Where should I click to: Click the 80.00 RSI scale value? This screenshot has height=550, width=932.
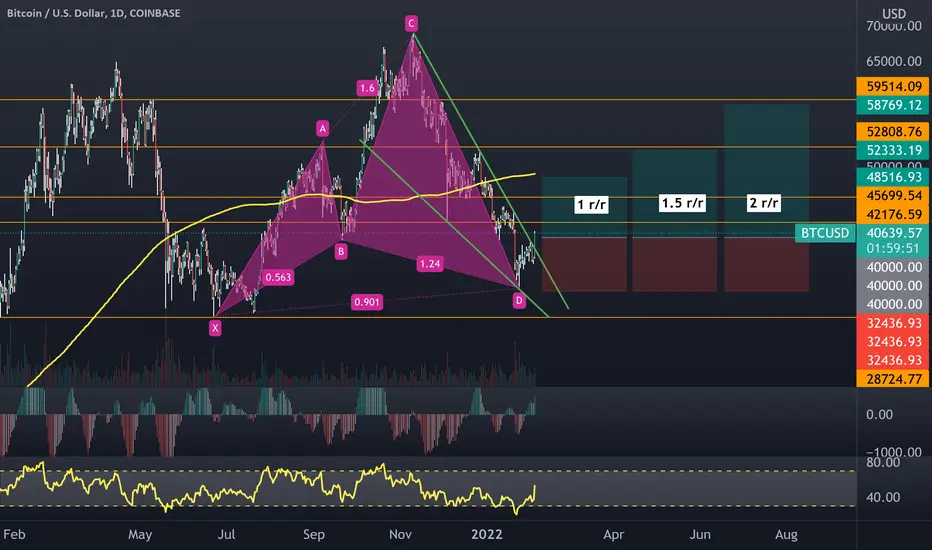pyautogui.click(x=883, y=462)
